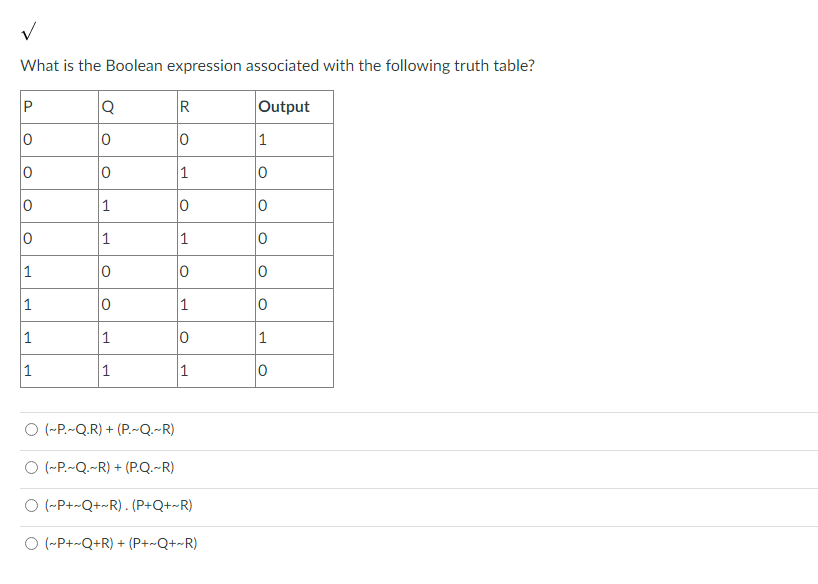The image size is (818, 584).
Task: Click the third answer option text
Action: 120,504
